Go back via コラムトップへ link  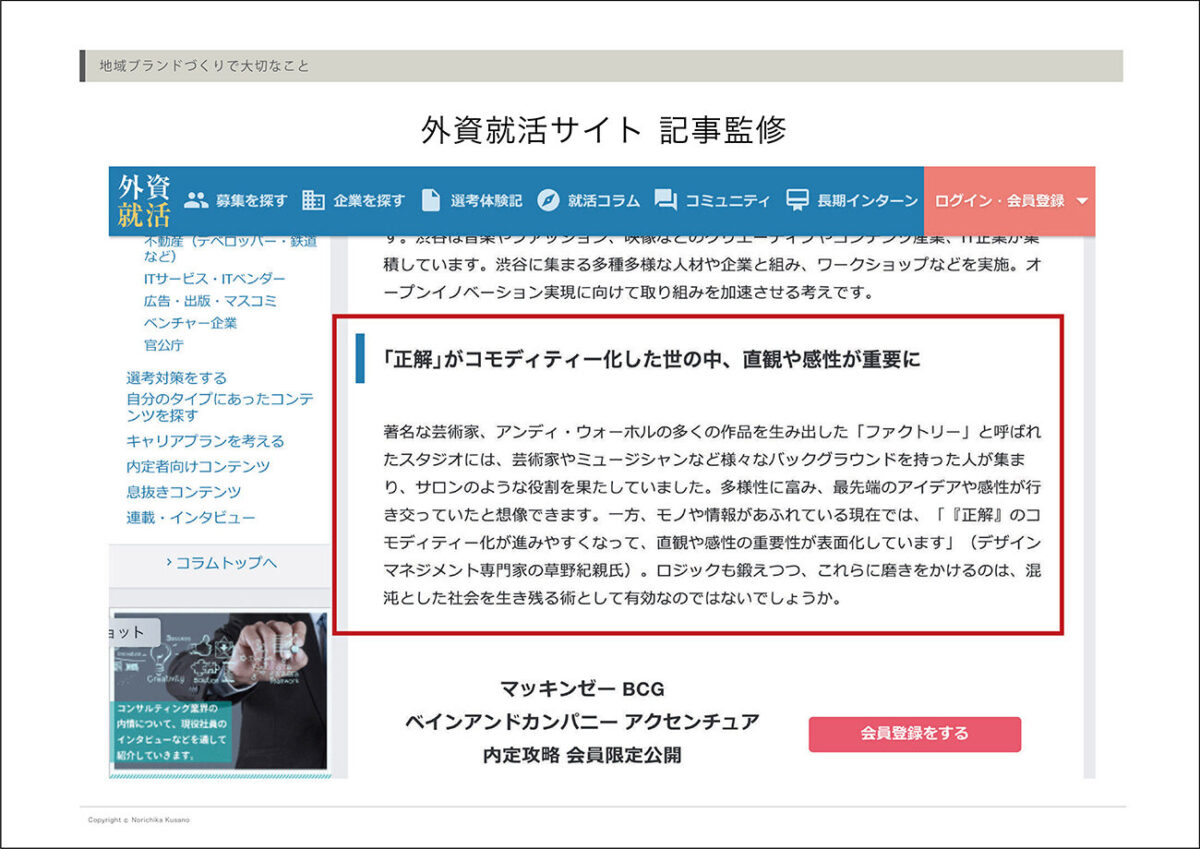pyautogui.click(x=221, y=563)
